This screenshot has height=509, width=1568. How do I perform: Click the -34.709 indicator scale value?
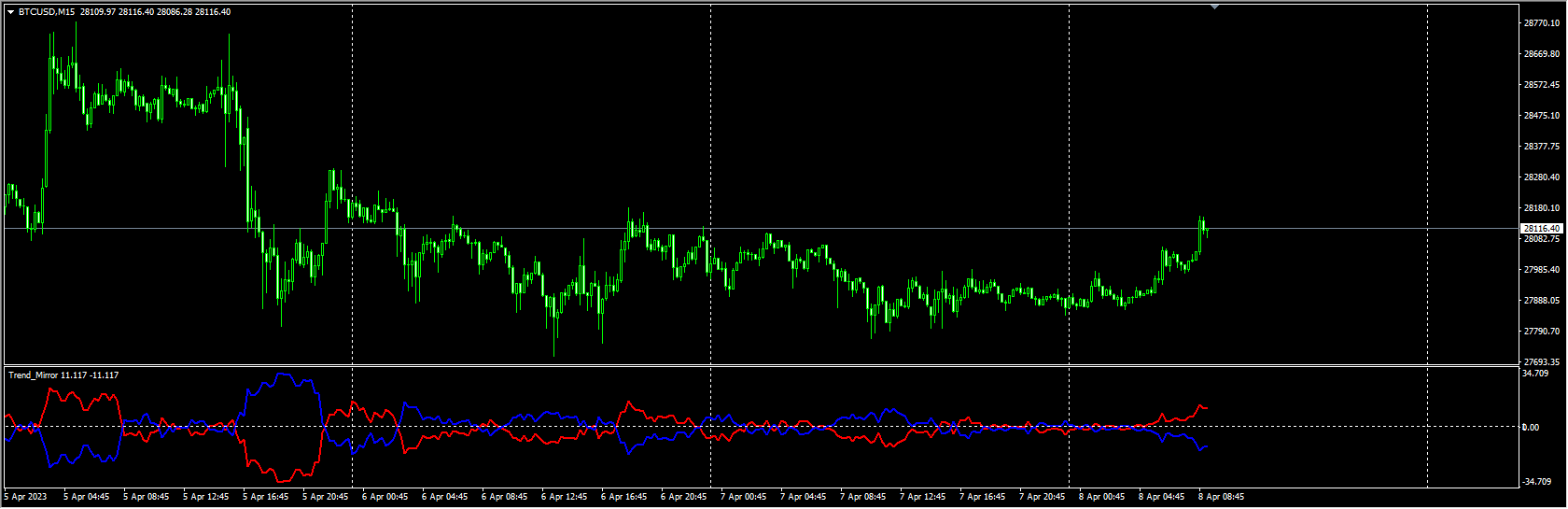click(1536, 482)
